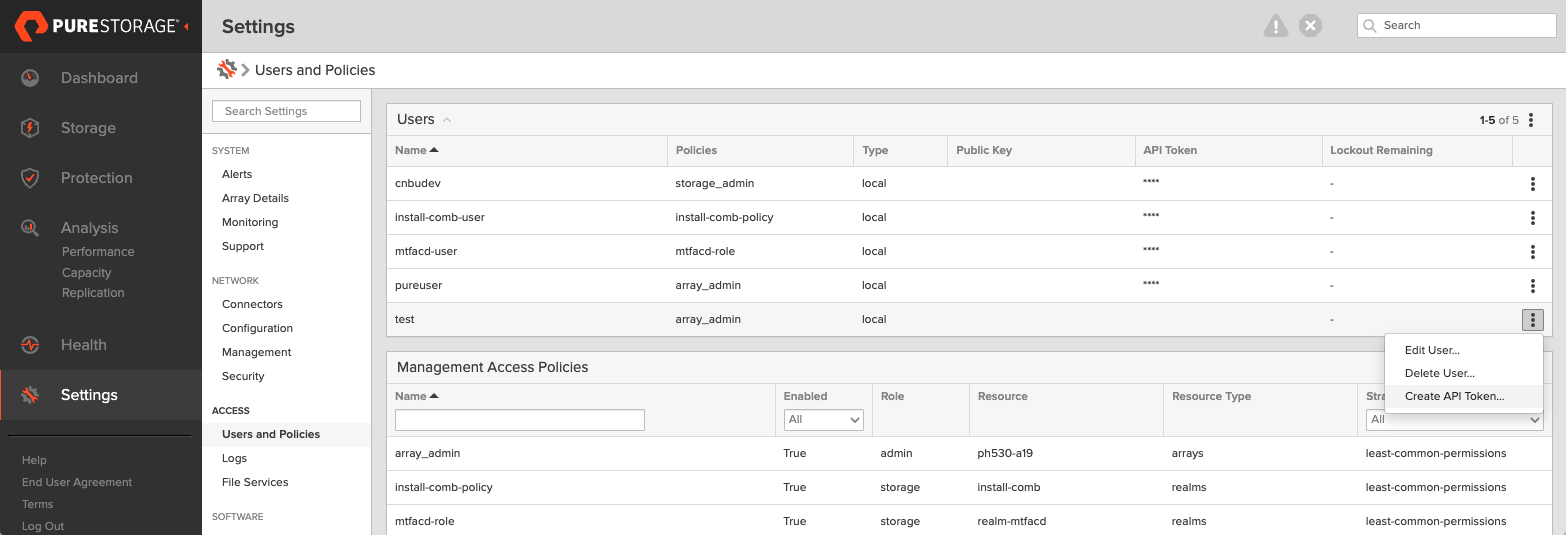1566x535 pixels.
Task: Click the warning triangle alert icon
Action: click(x=1276, y=26)
